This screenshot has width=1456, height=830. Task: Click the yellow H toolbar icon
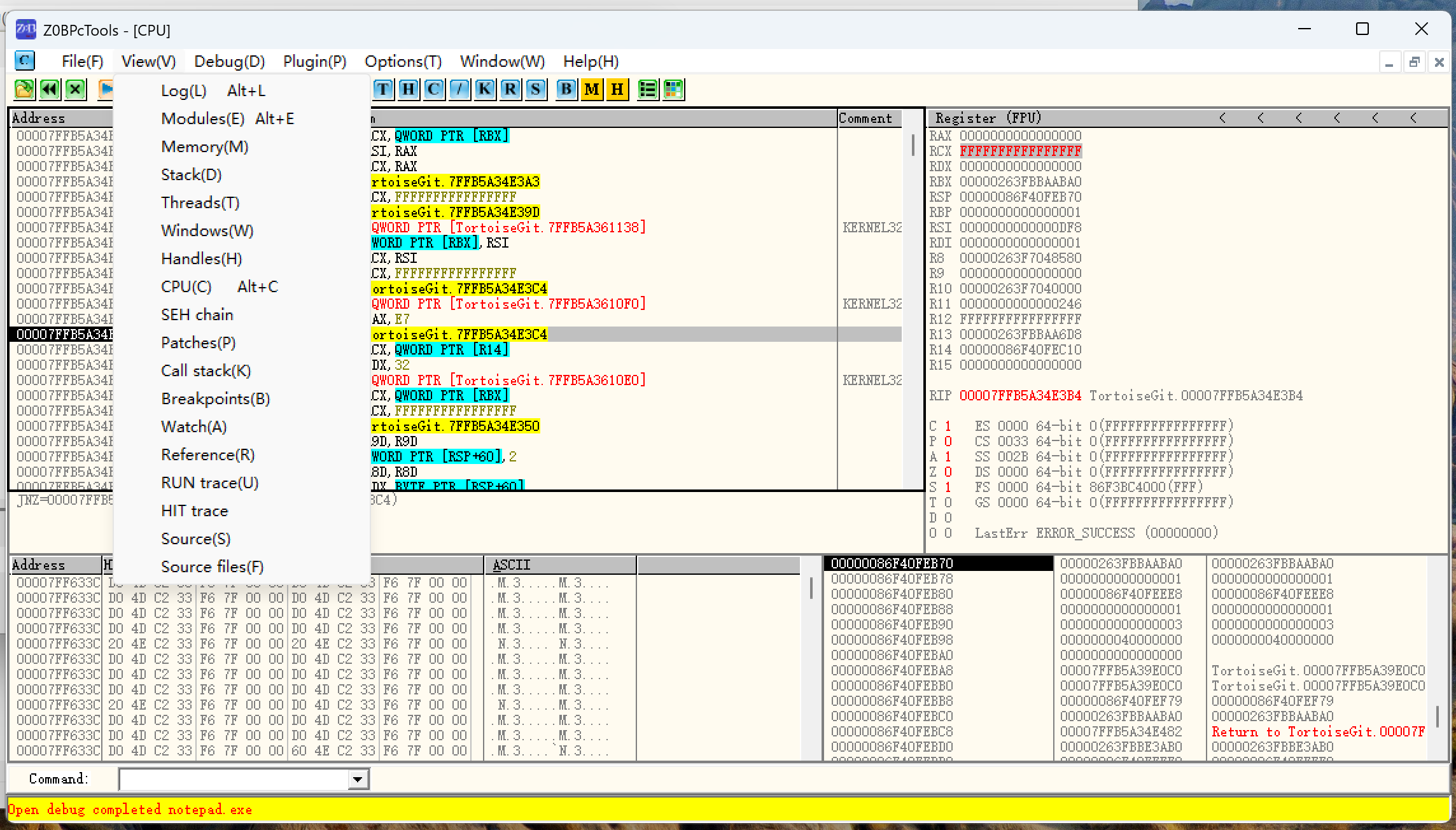tap(617, 89)
